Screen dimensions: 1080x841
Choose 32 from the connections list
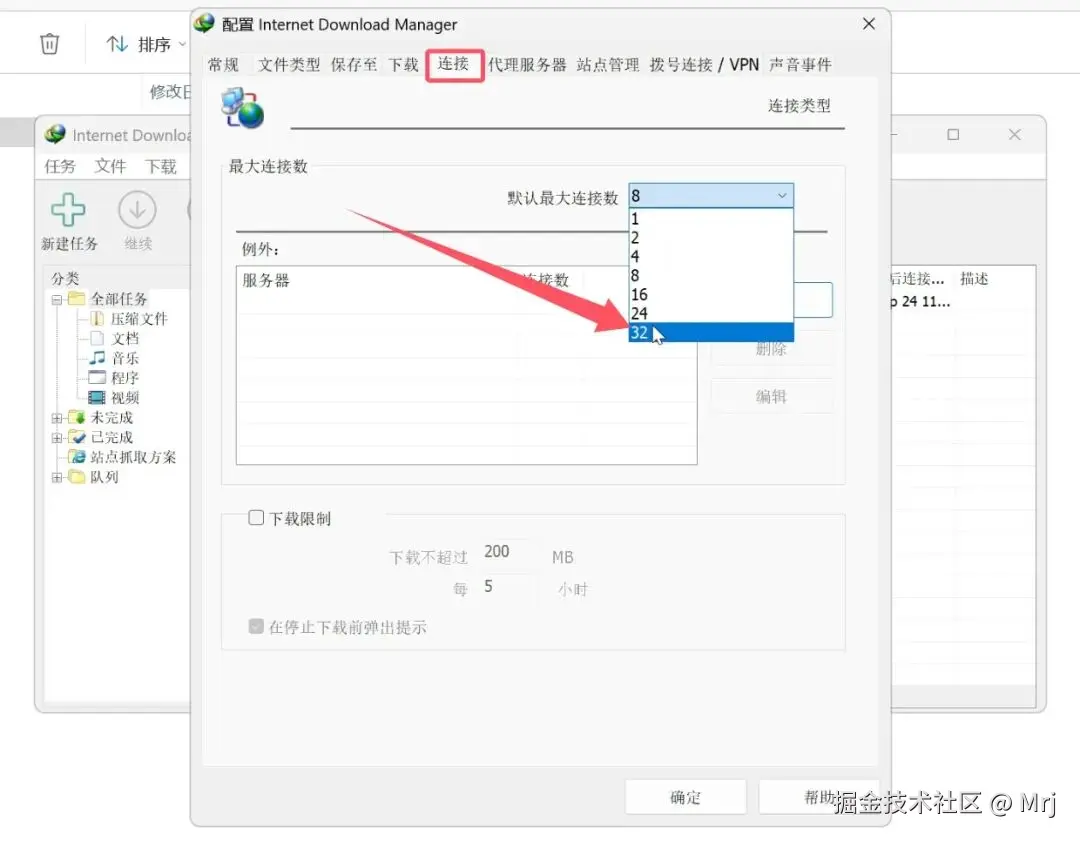coord(711,333)
